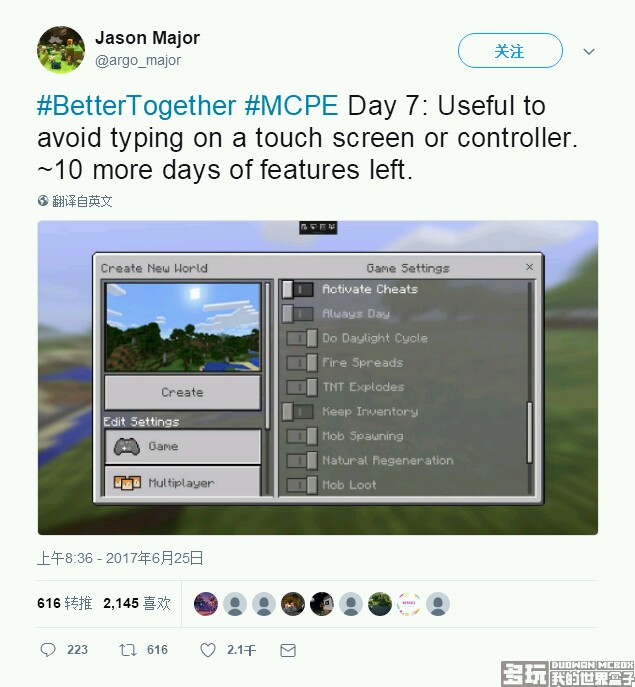The image size is (635, 687).
Task: Toggle the Keep Inventory switch
Action: click(298, 412)
